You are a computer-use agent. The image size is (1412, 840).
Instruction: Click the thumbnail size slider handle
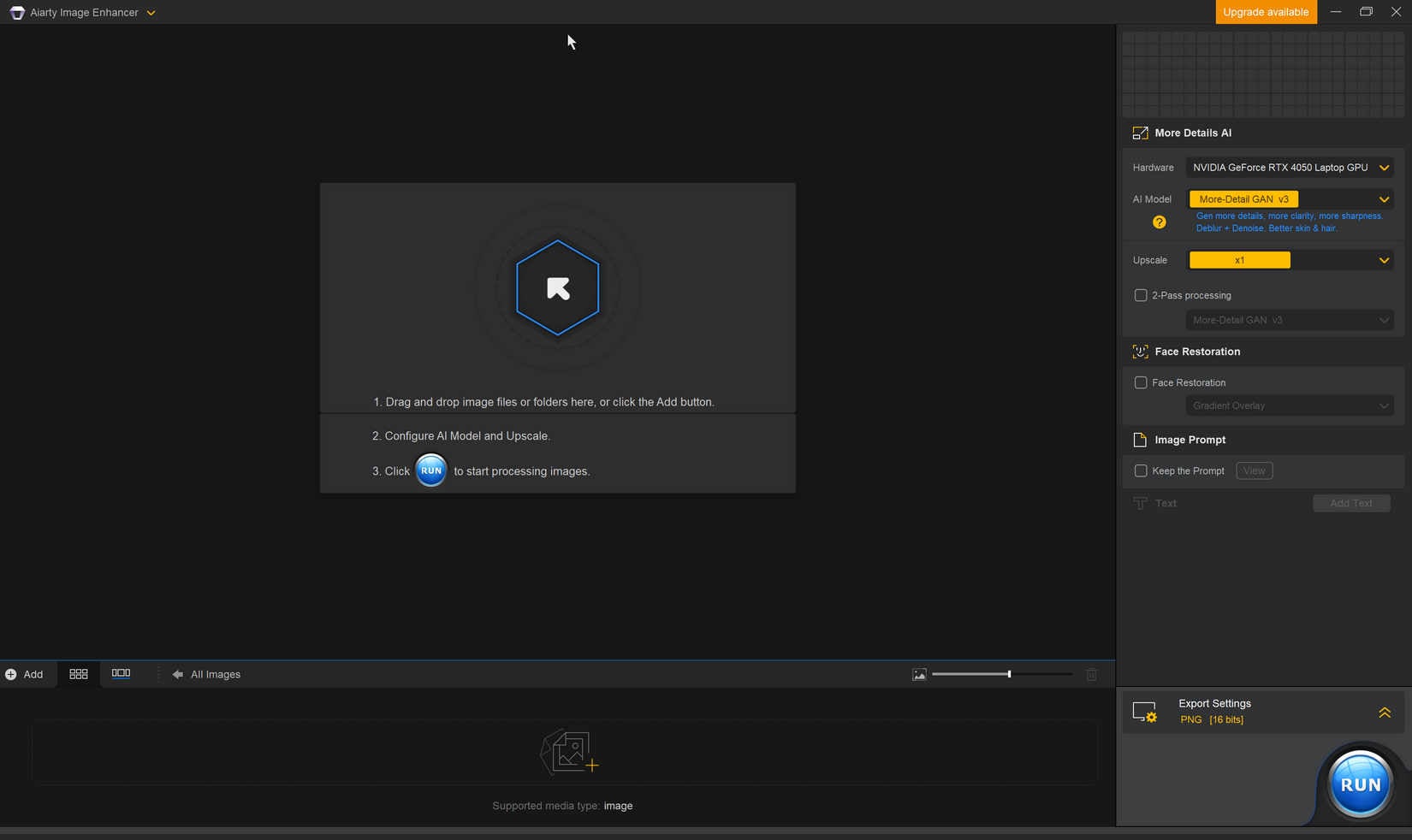(1009, 675)
